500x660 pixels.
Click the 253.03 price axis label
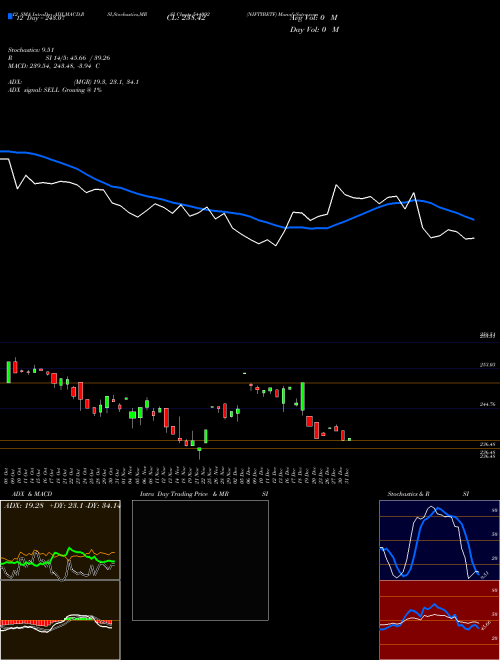pos(487,365)
